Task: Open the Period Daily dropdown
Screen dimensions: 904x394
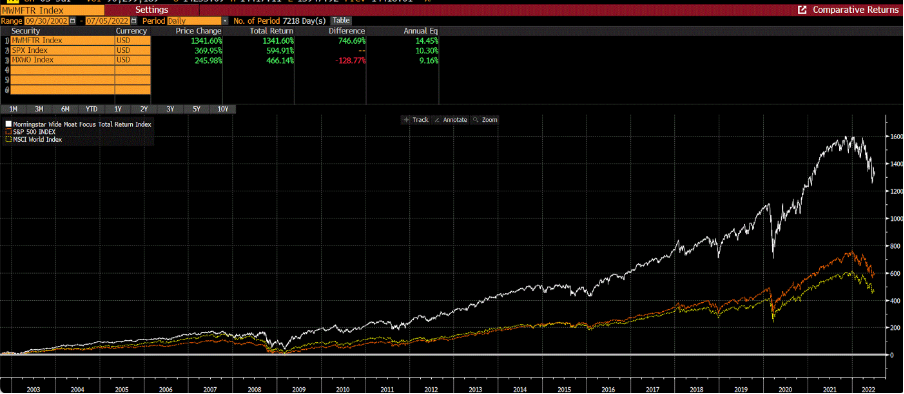Action: [x=197, y=21]
